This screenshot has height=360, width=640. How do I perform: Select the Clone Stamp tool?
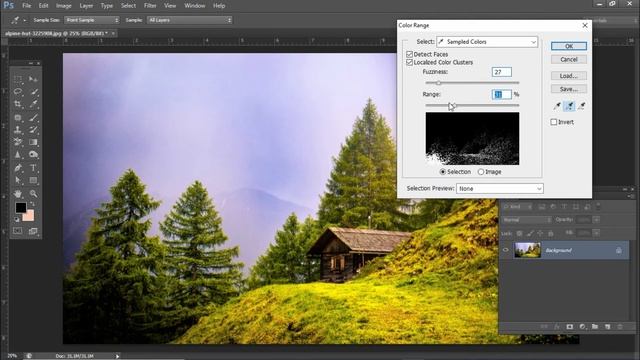click(18, 130)
